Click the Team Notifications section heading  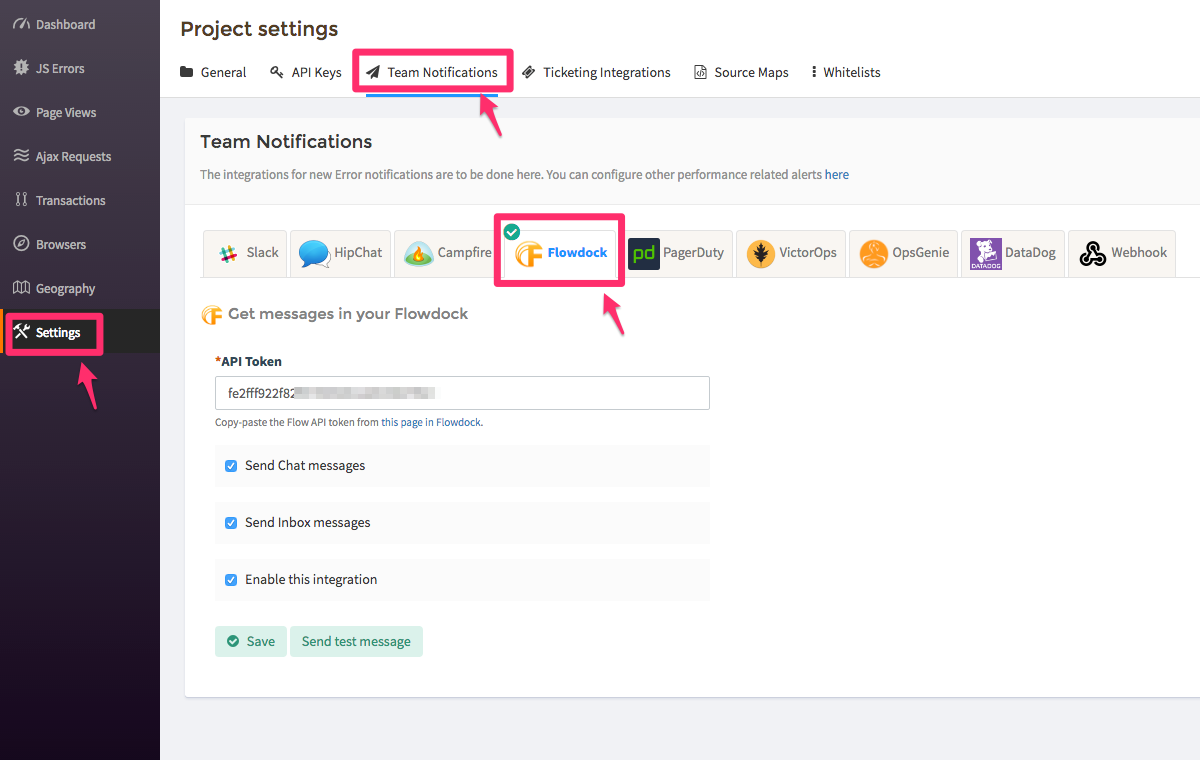pyautogui.click(x=286, y=142)
